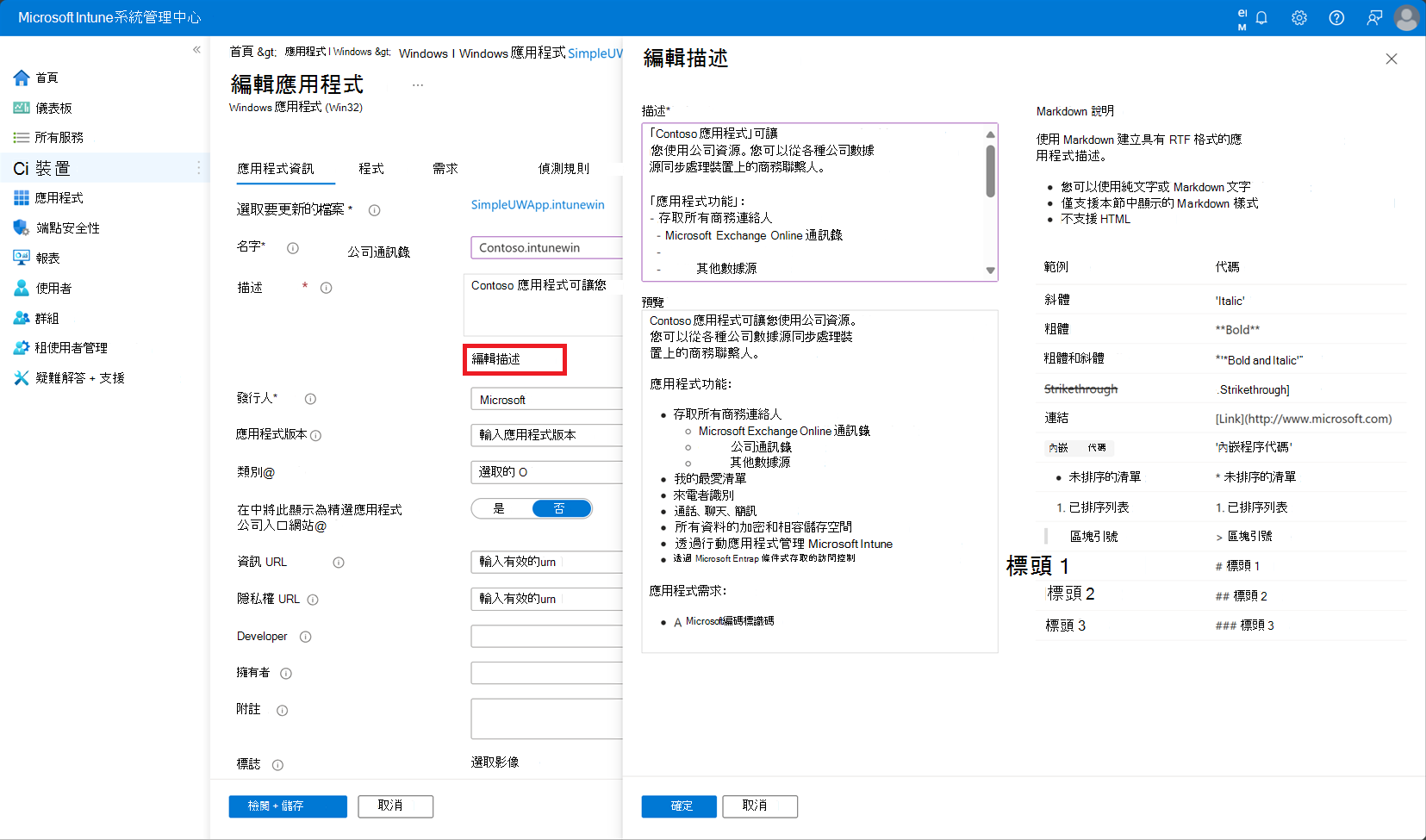This screenshot has width=1426, height=840.
Task: Click the Contoso.intunewin name field
Action: [x=547, y=248]
